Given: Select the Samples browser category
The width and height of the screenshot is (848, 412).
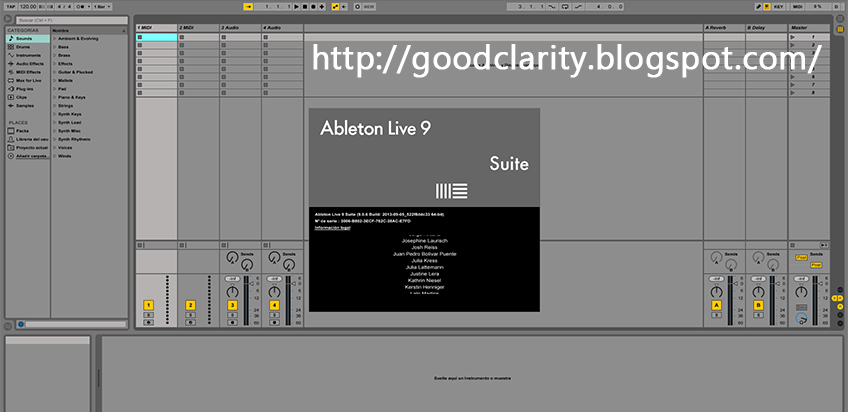Looking at the screenshot, I should click(28, 105).
